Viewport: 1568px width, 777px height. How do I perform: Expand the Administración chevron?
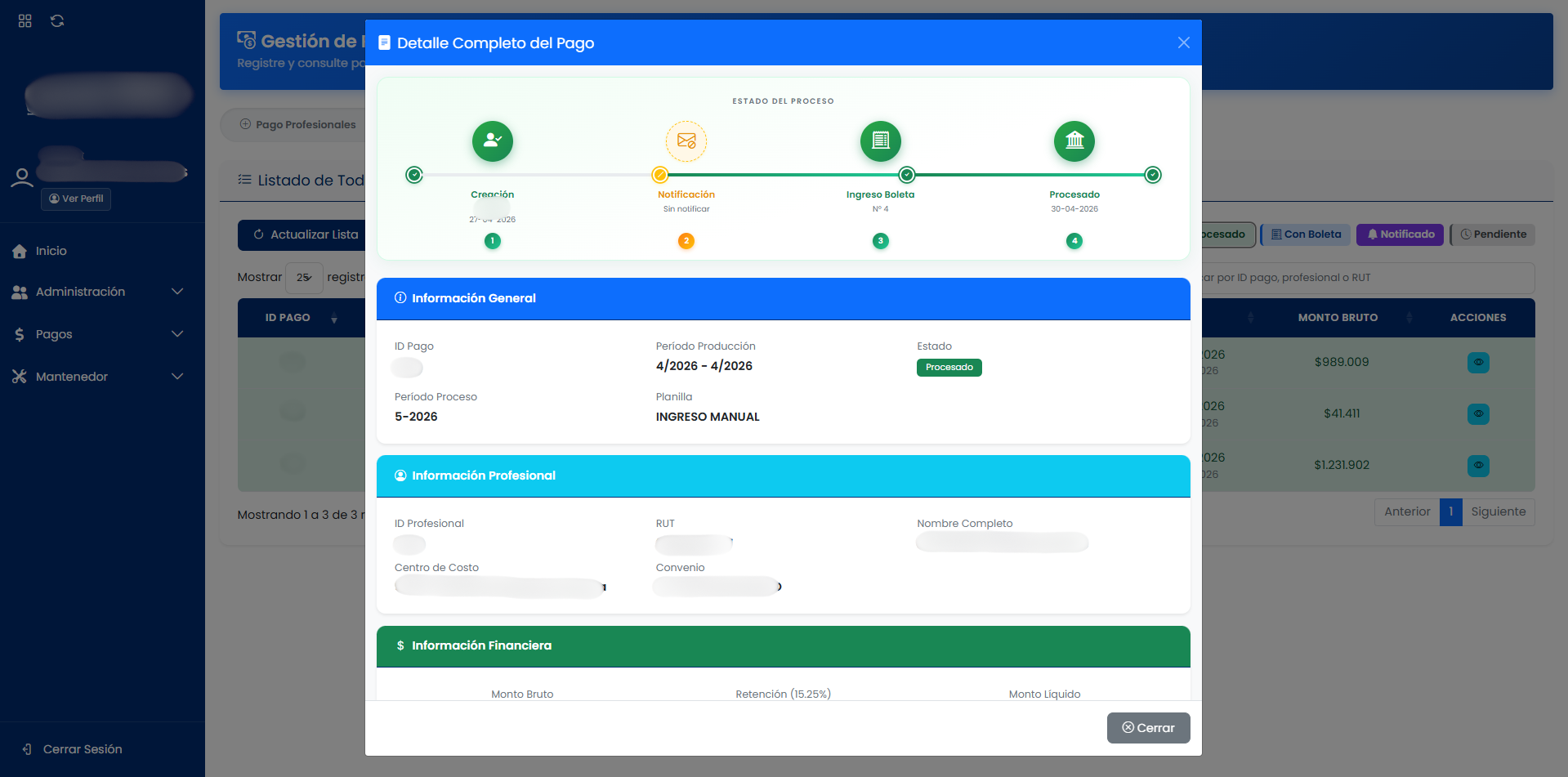coord(177,292)
